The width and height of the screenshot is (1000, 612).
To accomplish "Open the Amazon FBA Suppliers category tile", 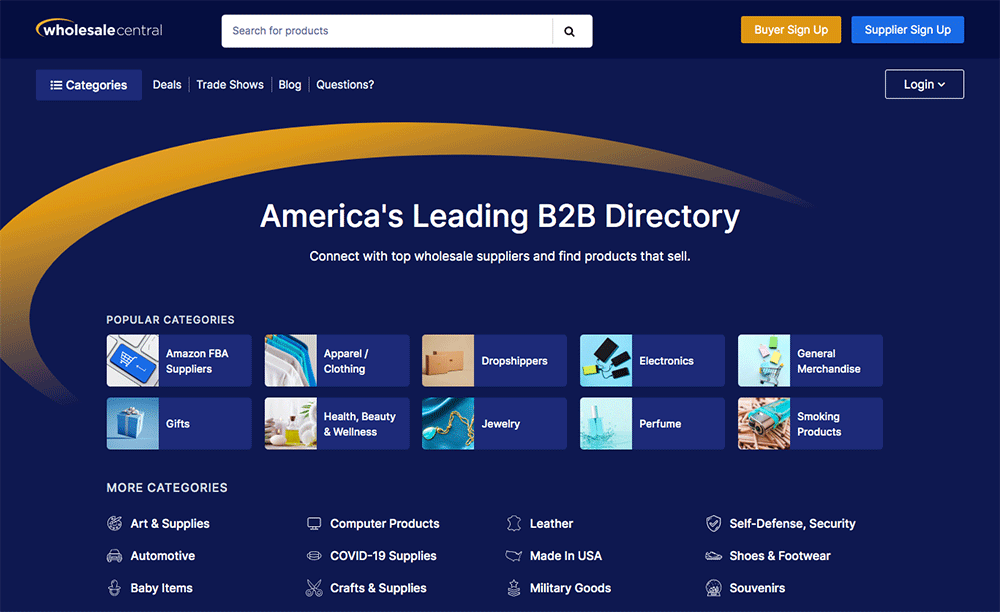I will coord(177,361).
